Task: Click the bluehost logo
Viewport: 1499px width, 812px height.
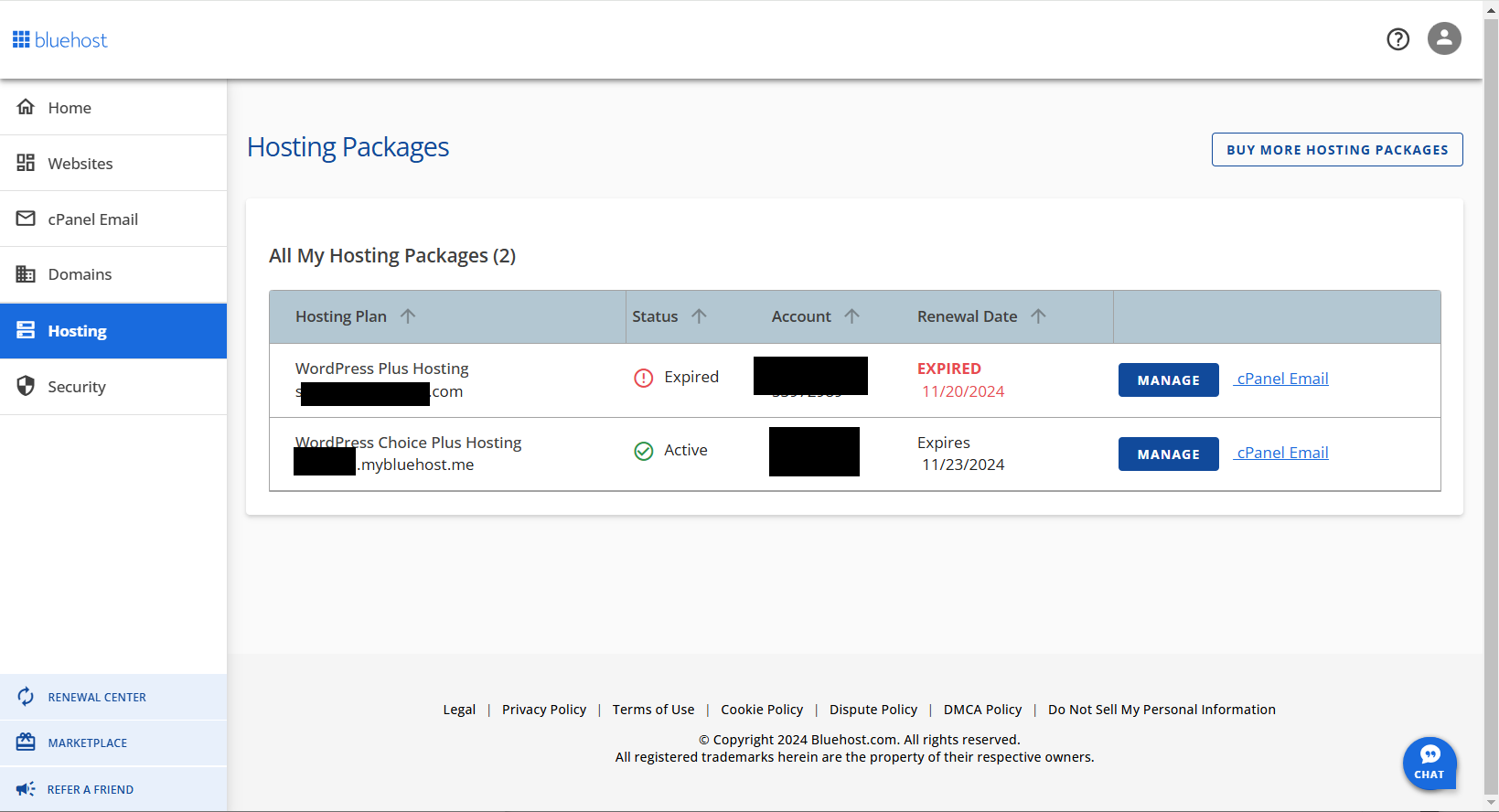Action: click(x=59, y=40)
